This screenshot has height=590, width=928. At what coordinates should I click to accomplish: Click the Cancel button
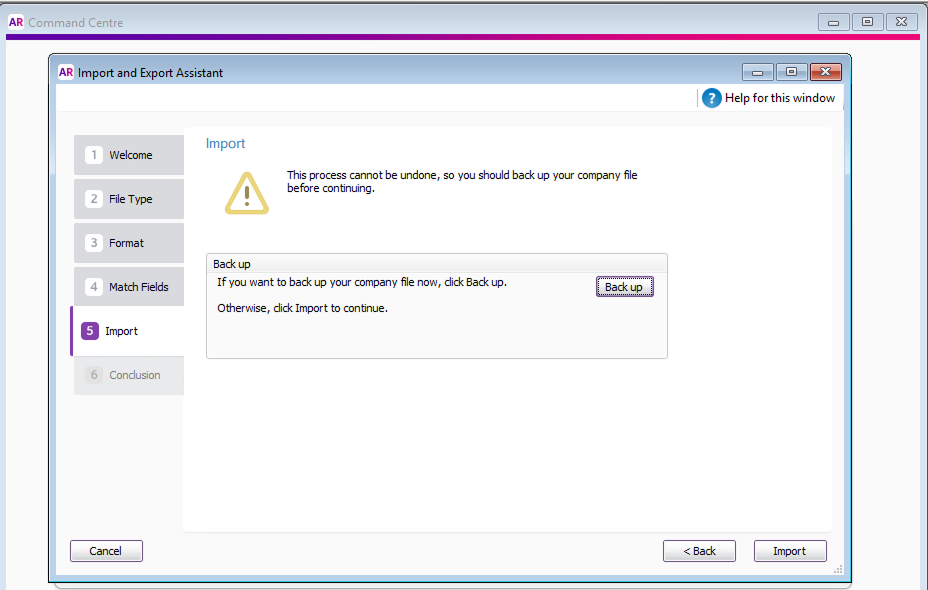[x=106, y=551]
